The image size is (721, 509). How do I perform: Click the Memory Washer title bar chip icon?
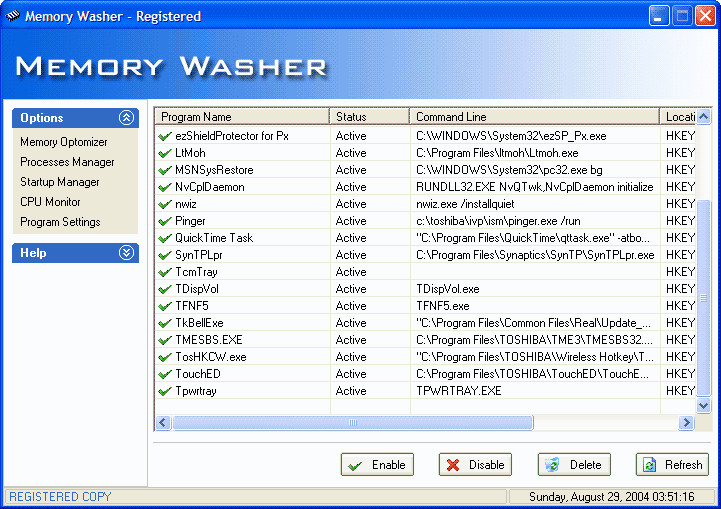tap(12, 16)
